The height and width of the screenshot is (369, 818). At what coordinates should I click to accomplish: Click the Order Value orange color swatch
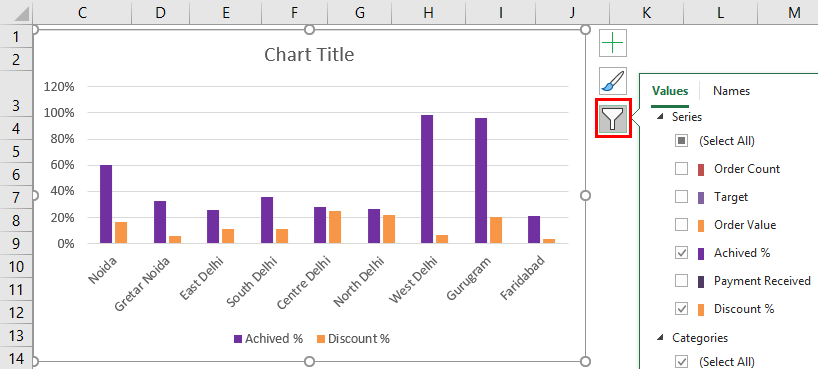(x=701, y=225)
